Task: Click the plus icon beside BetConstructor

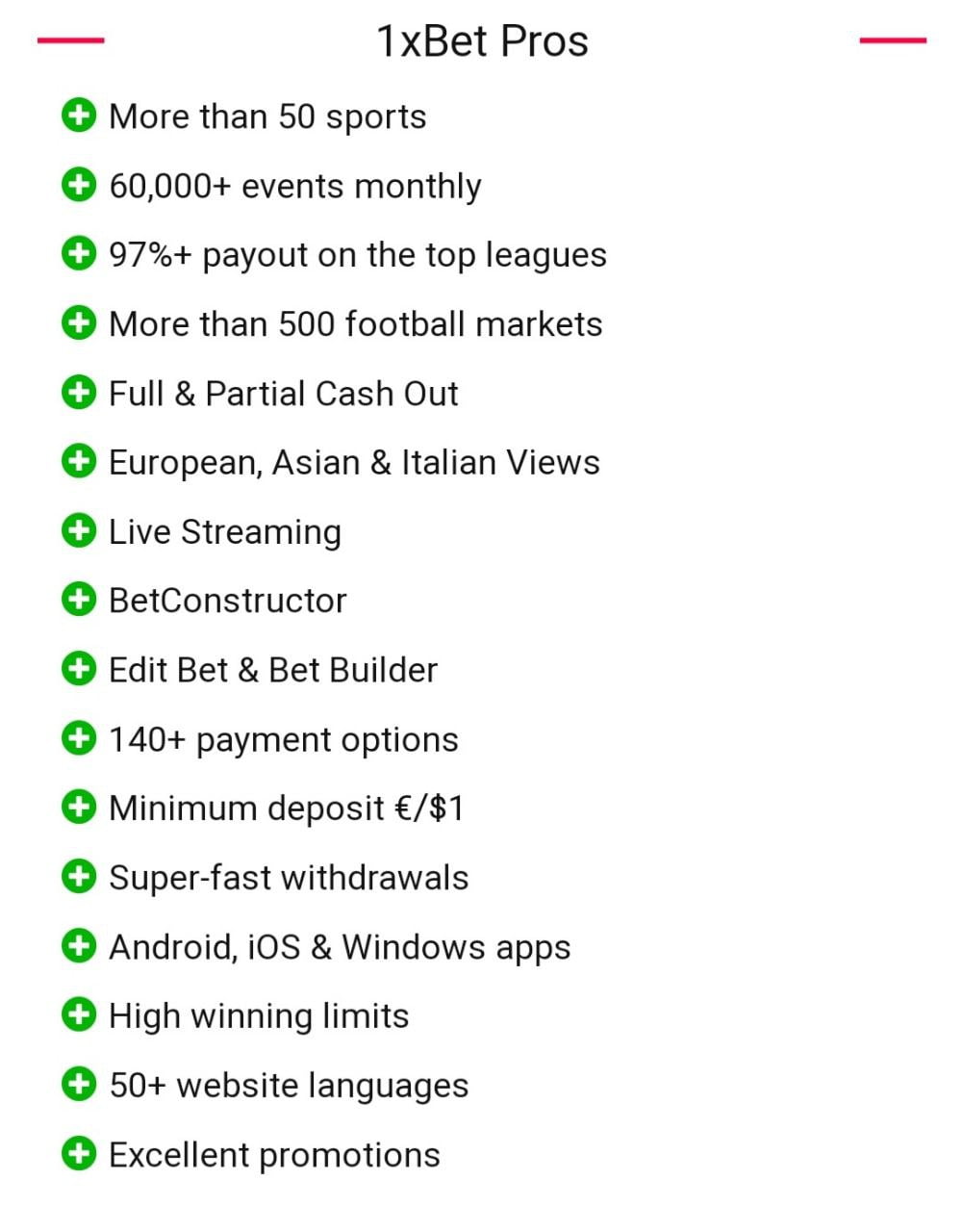Action: pos(78,600)
